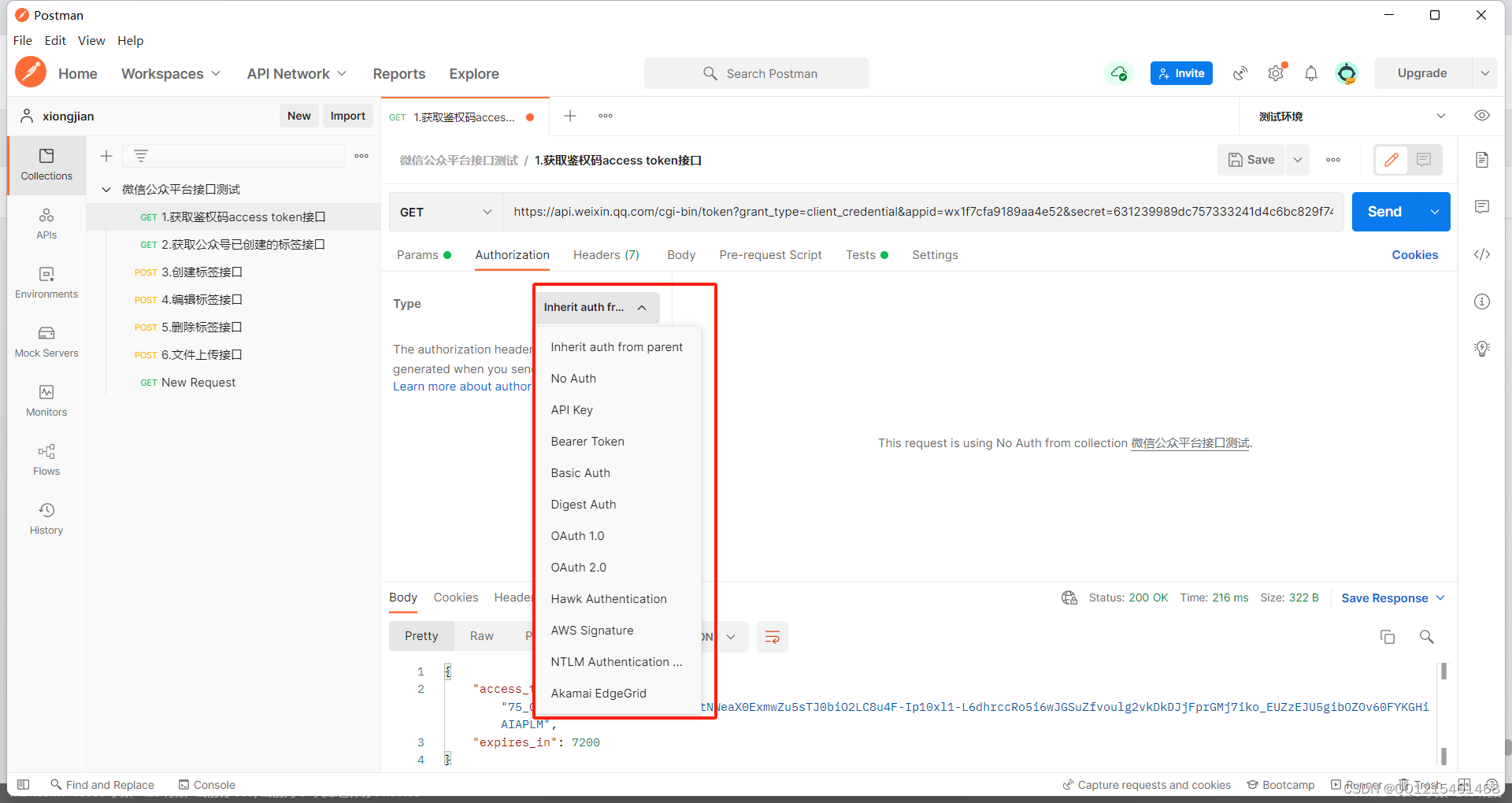Image resolution: width=1512 pixels, height=803 pixels.
Task: Open related collections lightbulb icon
Action: [1482, 349]
